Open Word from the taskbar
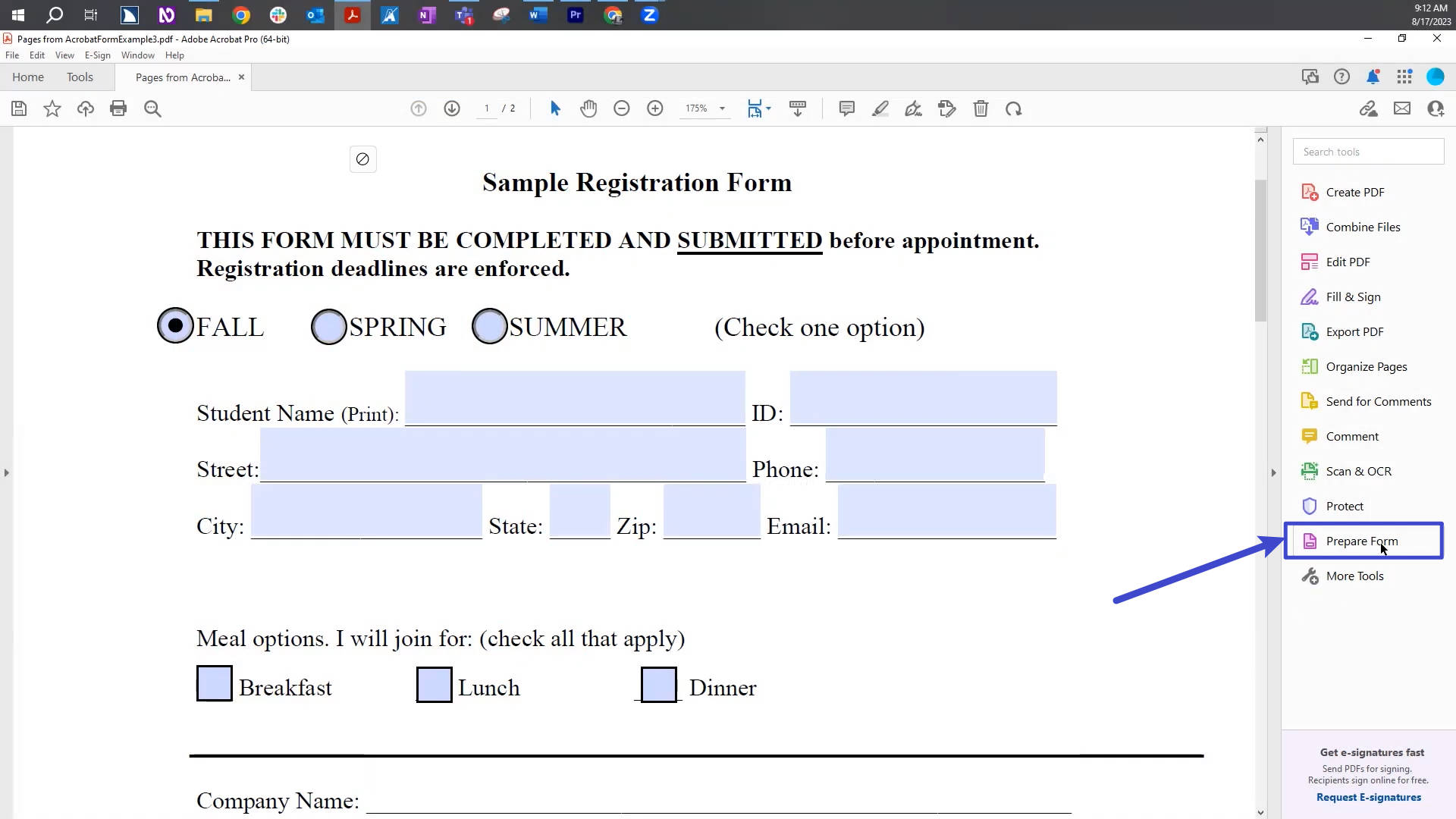1456x819 pixels. click(x=538, y=14)
